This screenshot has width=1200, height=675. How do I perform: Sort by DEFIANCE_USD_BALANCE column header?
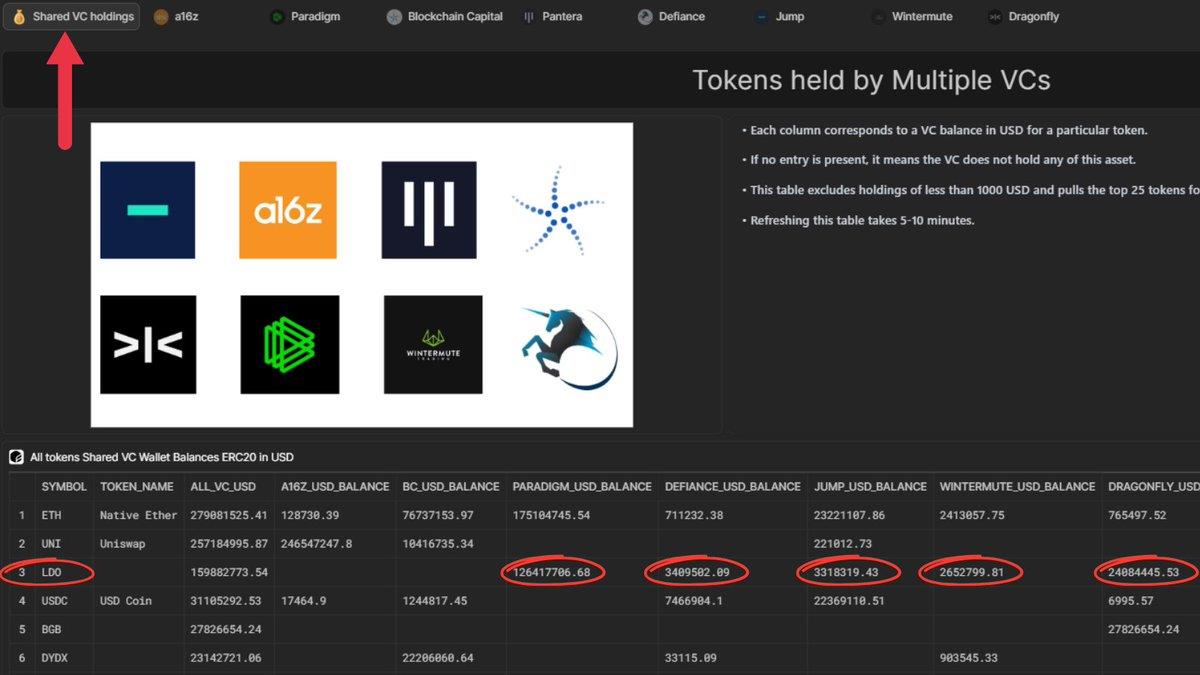click(x=733, y=487)
